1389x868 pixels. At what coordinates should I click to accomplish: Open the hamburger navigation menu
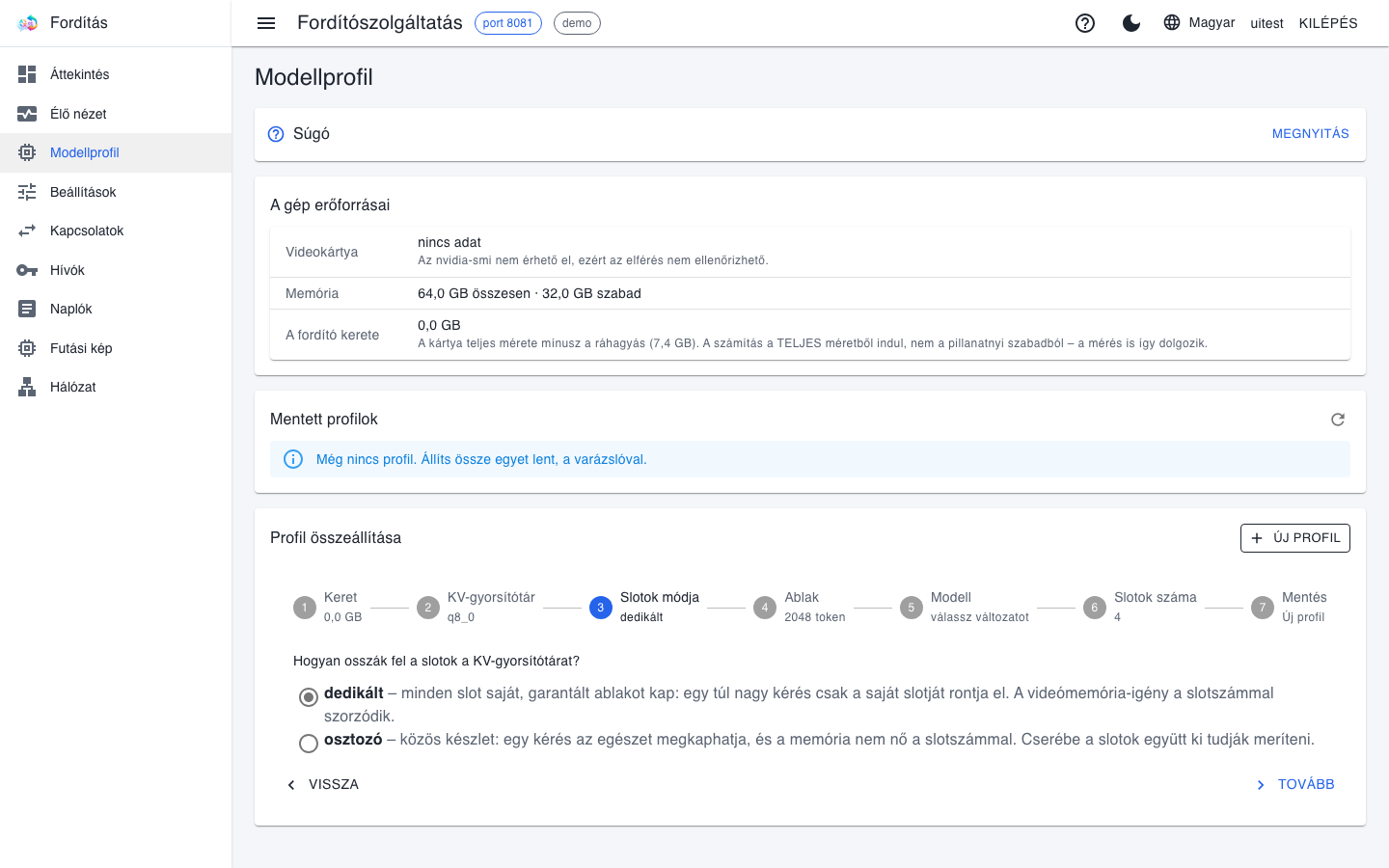(266, 23)
